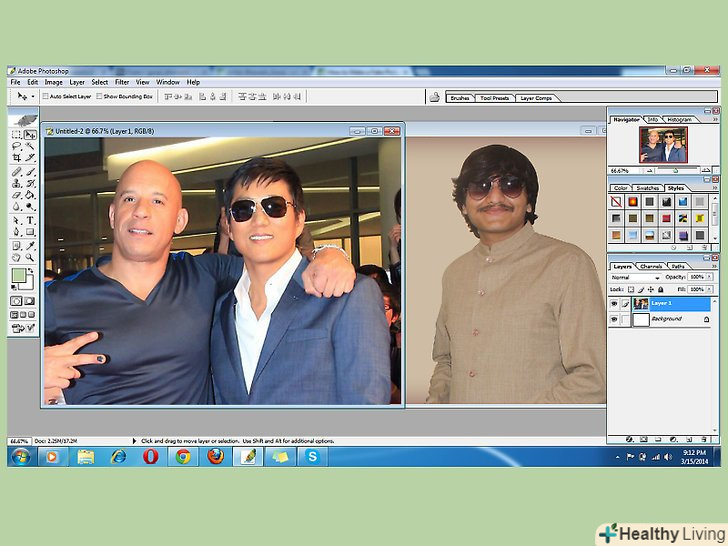Screen dimensions: 728x546
Task: Select the Pen tool
Action: tap(17, 232)
